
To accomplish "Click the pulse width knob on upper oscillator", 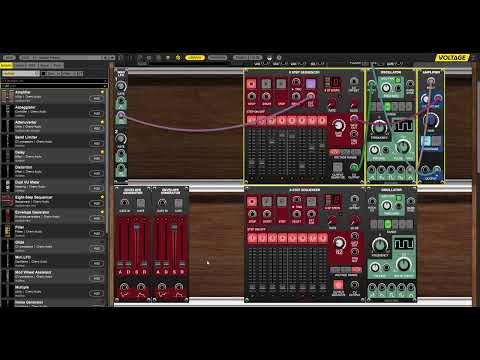I will tap(403, 147).
